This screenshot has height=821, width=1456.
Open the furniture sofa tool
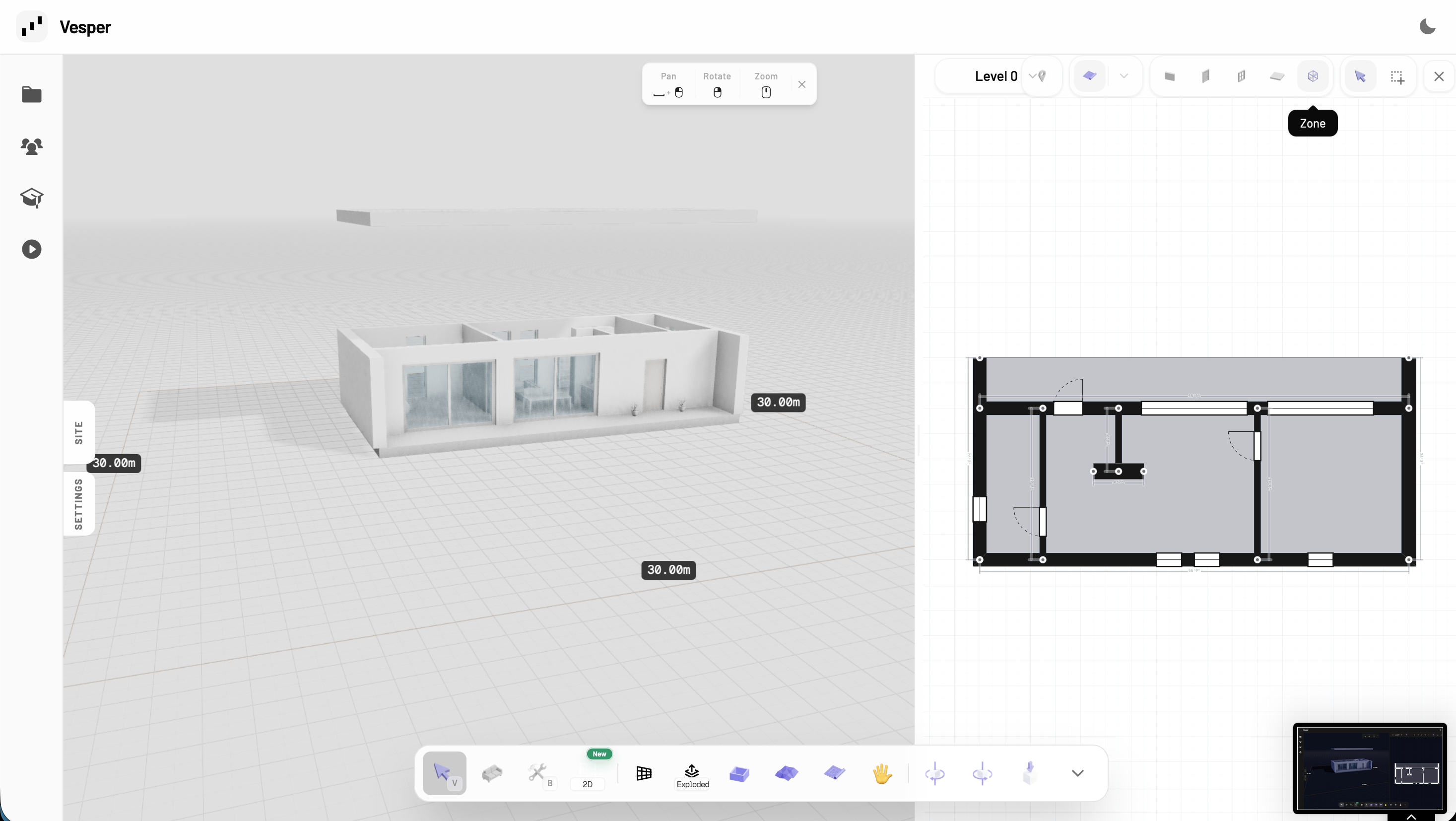click(x=492, y=773)
